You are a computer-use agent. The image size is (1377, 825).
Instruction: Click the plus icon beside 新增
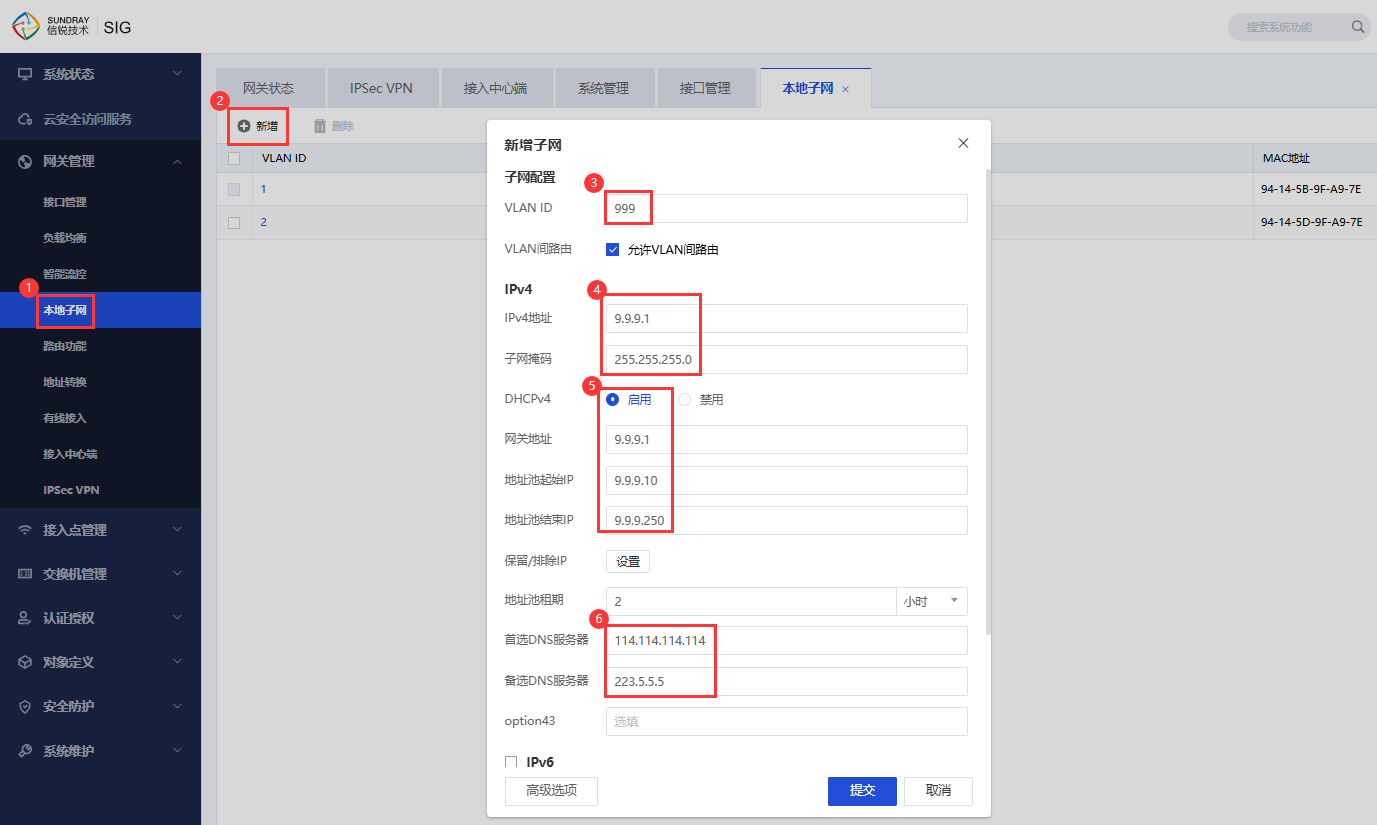point(243,126)
